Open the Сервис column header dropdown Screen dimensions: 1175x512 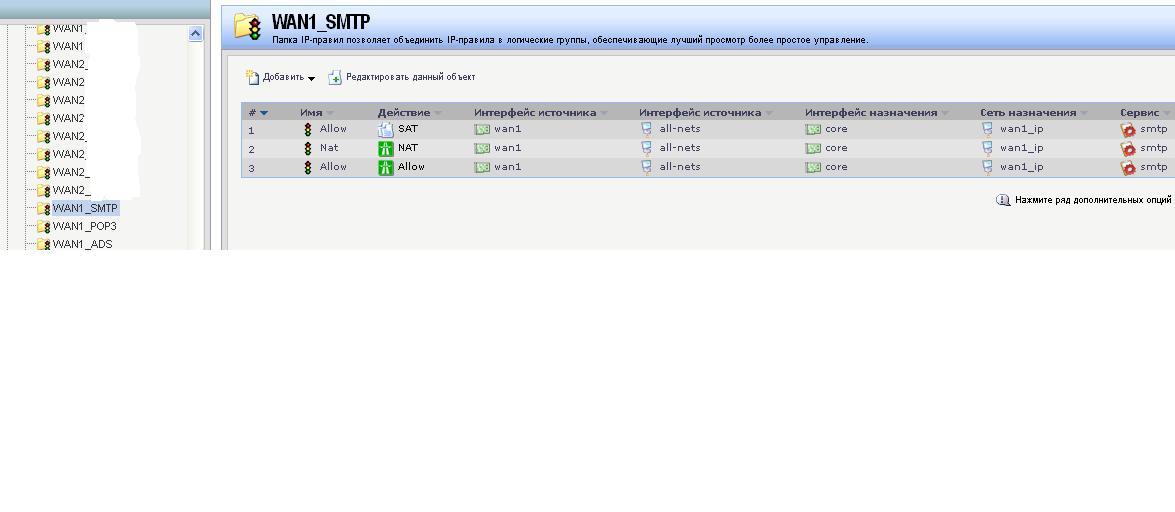pyautogui.click(x=1166, y=113)
